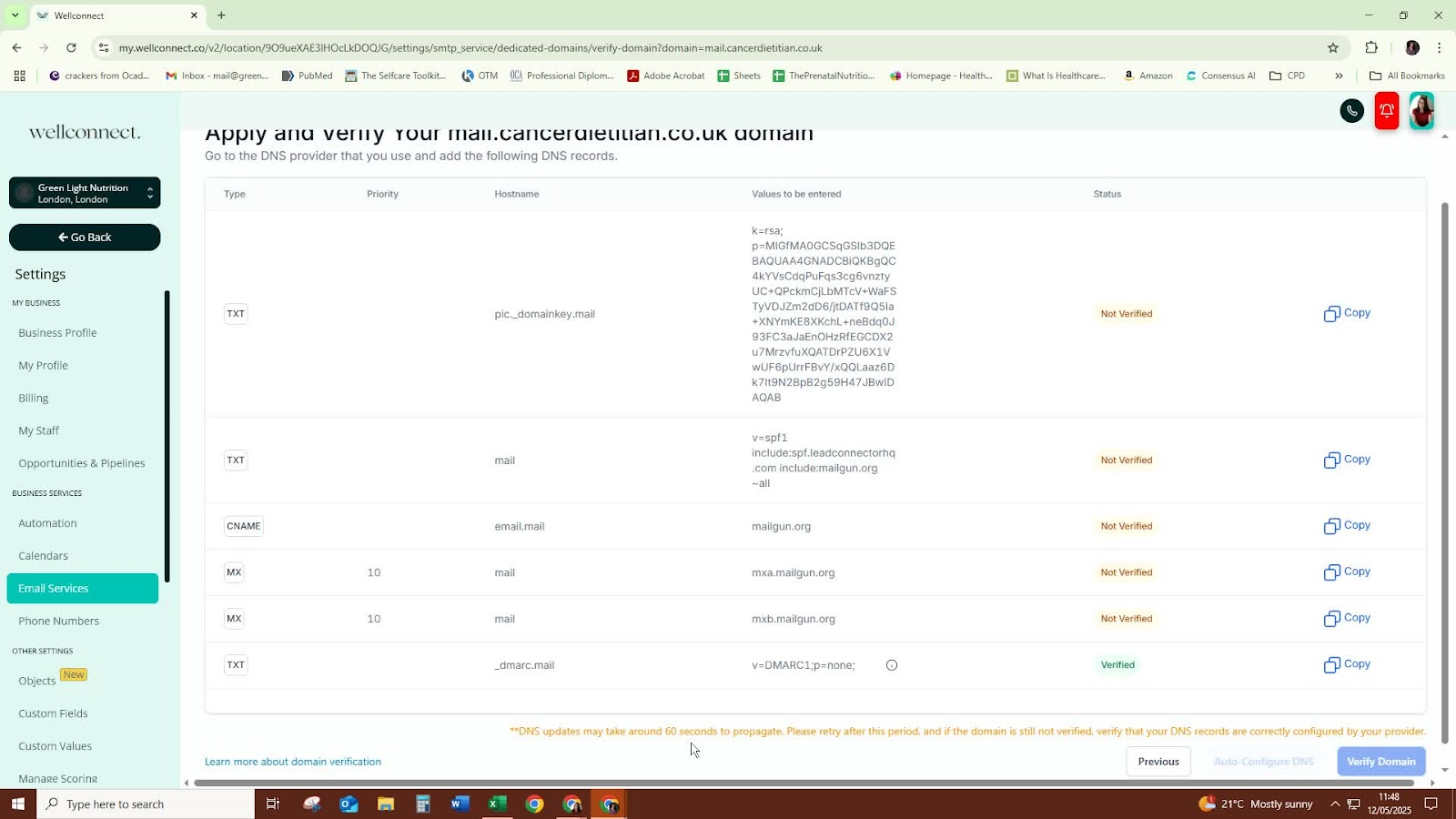The image size is (1456, 819).
Task: Show hidden system tray icons
Action: (1335, 804)
